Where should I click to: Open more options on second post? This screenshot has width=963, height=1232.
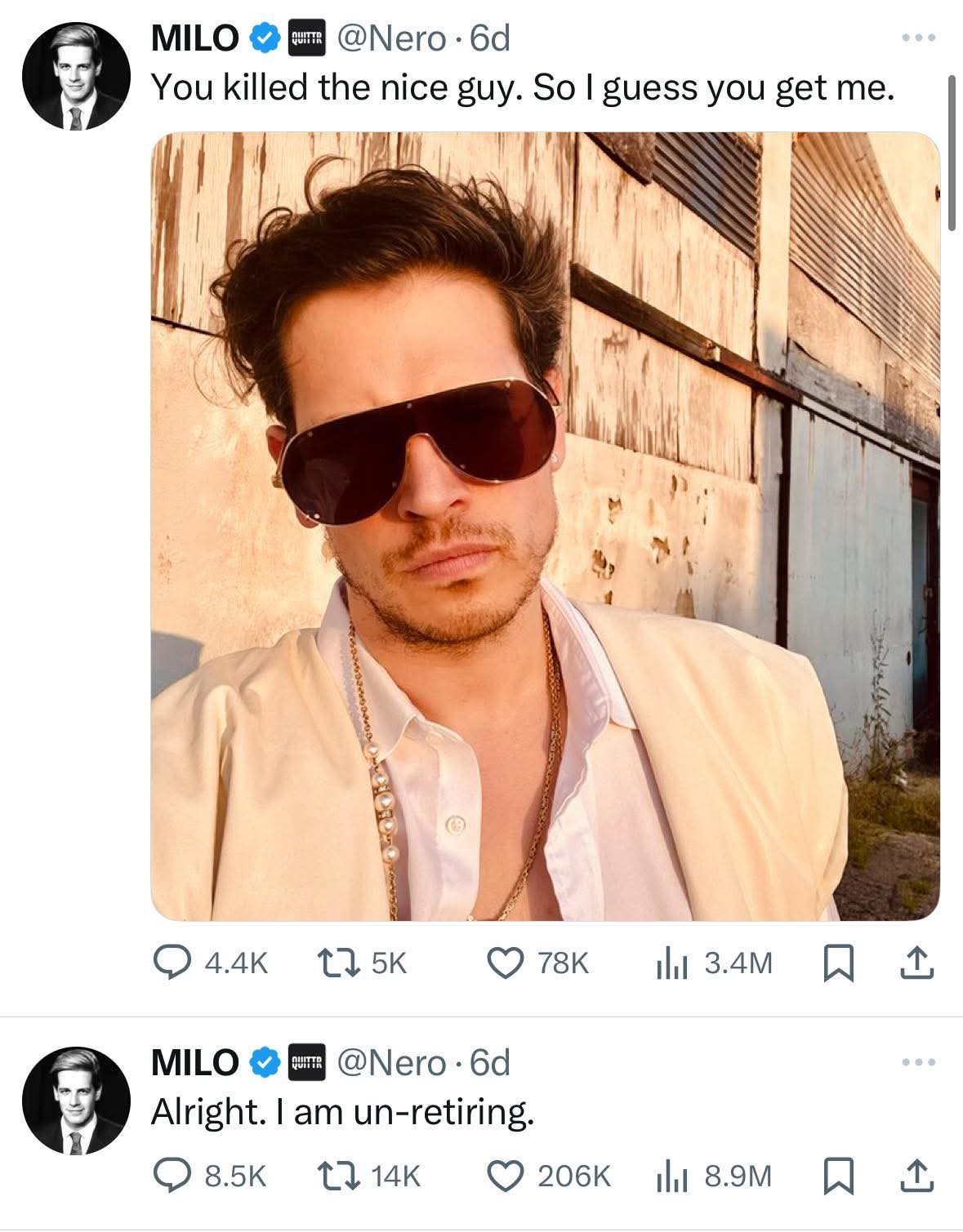pyautogui.click(x=918, y=1063)
